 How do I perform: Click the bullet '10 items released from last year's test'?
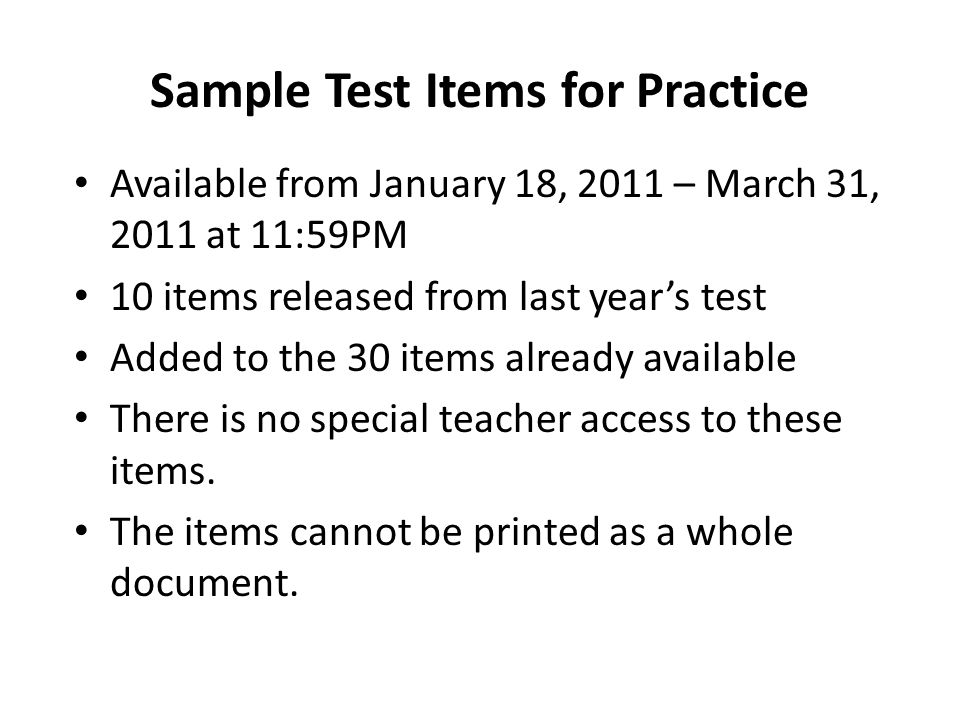[438, 298]
